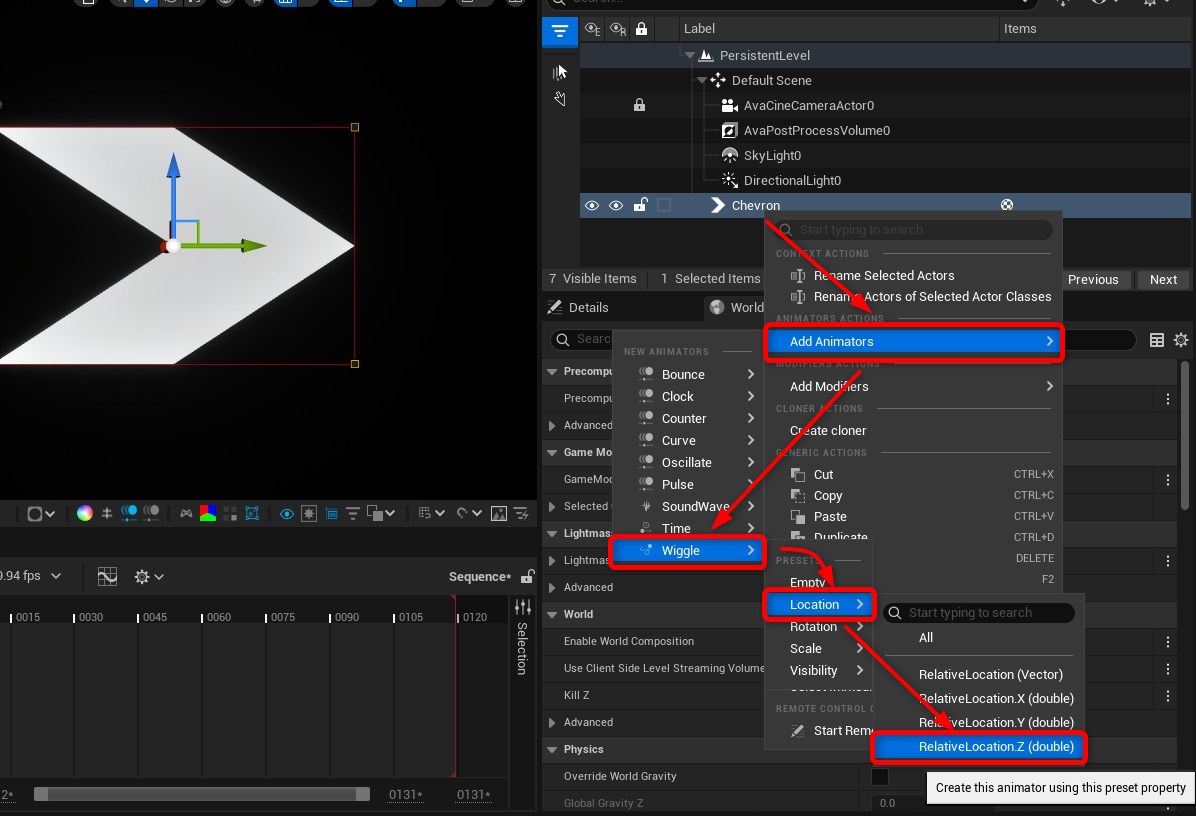This screenshot has width=1196, height=816.
Task: Open the color wheel in viewport toolbar
Action: [x=85, y=513]
